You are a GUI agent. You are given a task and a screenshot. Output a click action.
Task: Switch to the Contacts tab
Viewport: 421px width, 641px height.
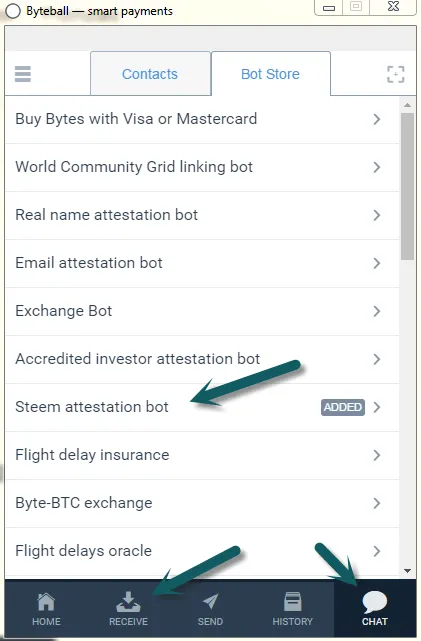coord(150,74)
